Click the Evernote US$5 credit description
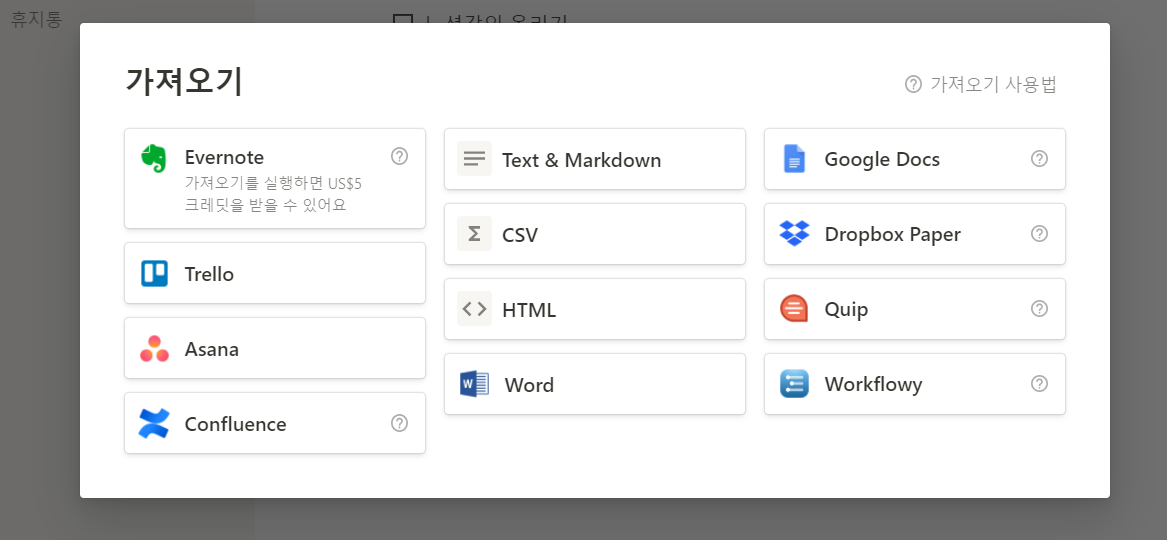Screen dimensions: 1167x540 click(273, 194)
